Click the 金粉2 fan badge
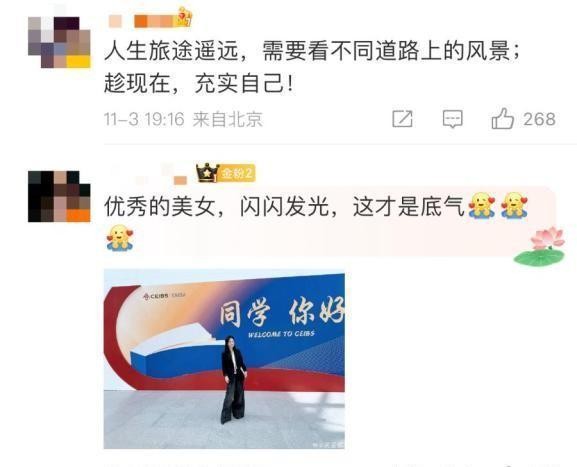577x467 pixels. 237,173
